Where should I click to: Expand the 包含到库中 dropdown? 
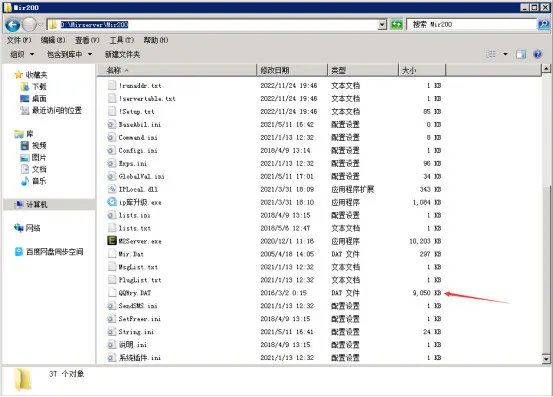pyautogui.click(x=69, y=54)
